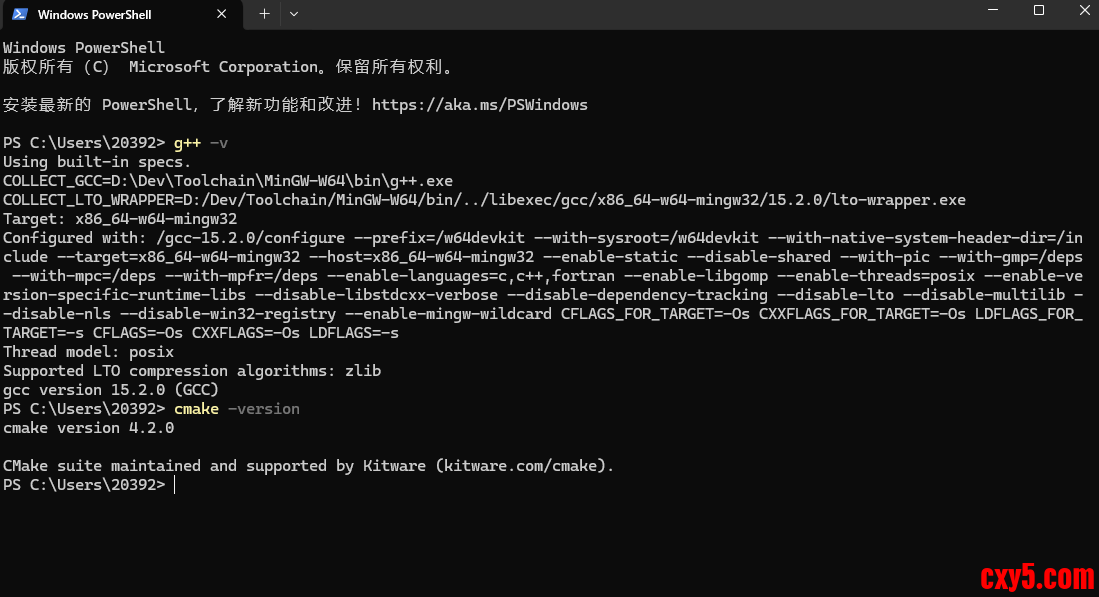This screenshot has height=597, width=1099.
Task: Click the PowerShell icon in the tab
Action: (19, 14)
